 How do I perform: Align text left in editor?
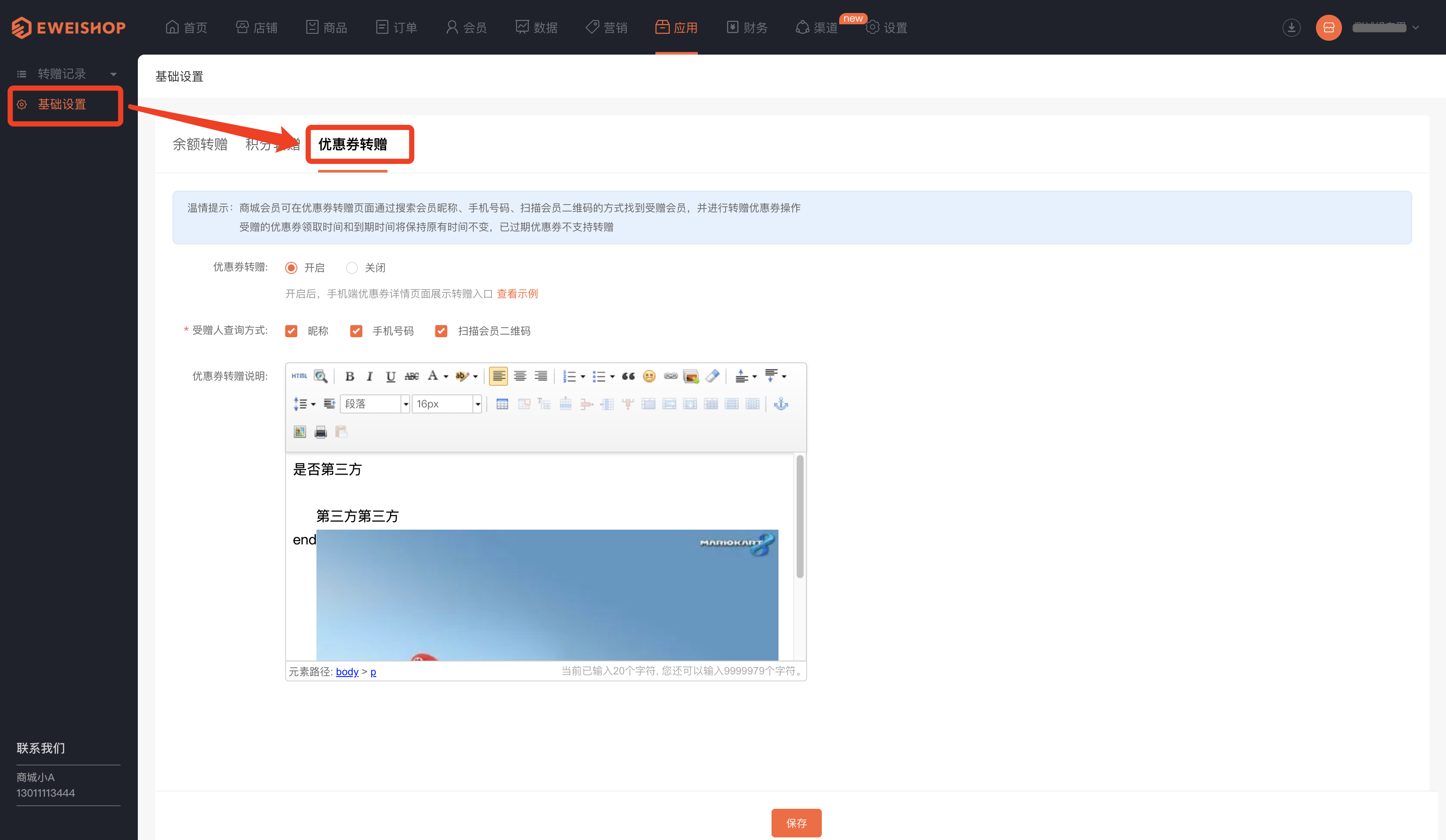point(498,376)
